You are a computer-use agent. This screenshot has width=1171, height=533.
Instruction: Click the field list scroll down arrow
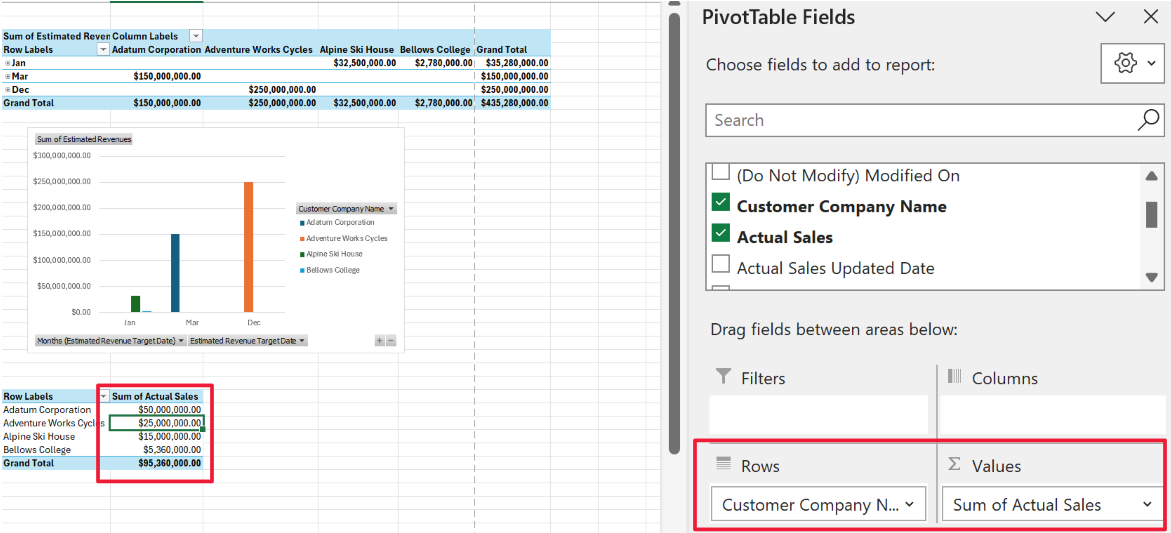coord(1150,277)
